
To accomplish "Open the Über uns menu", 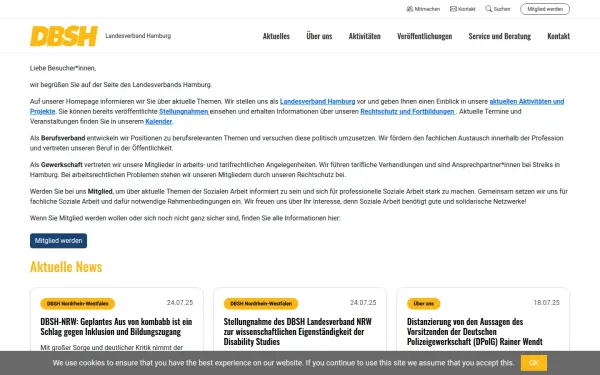I will tap(319, 36).
